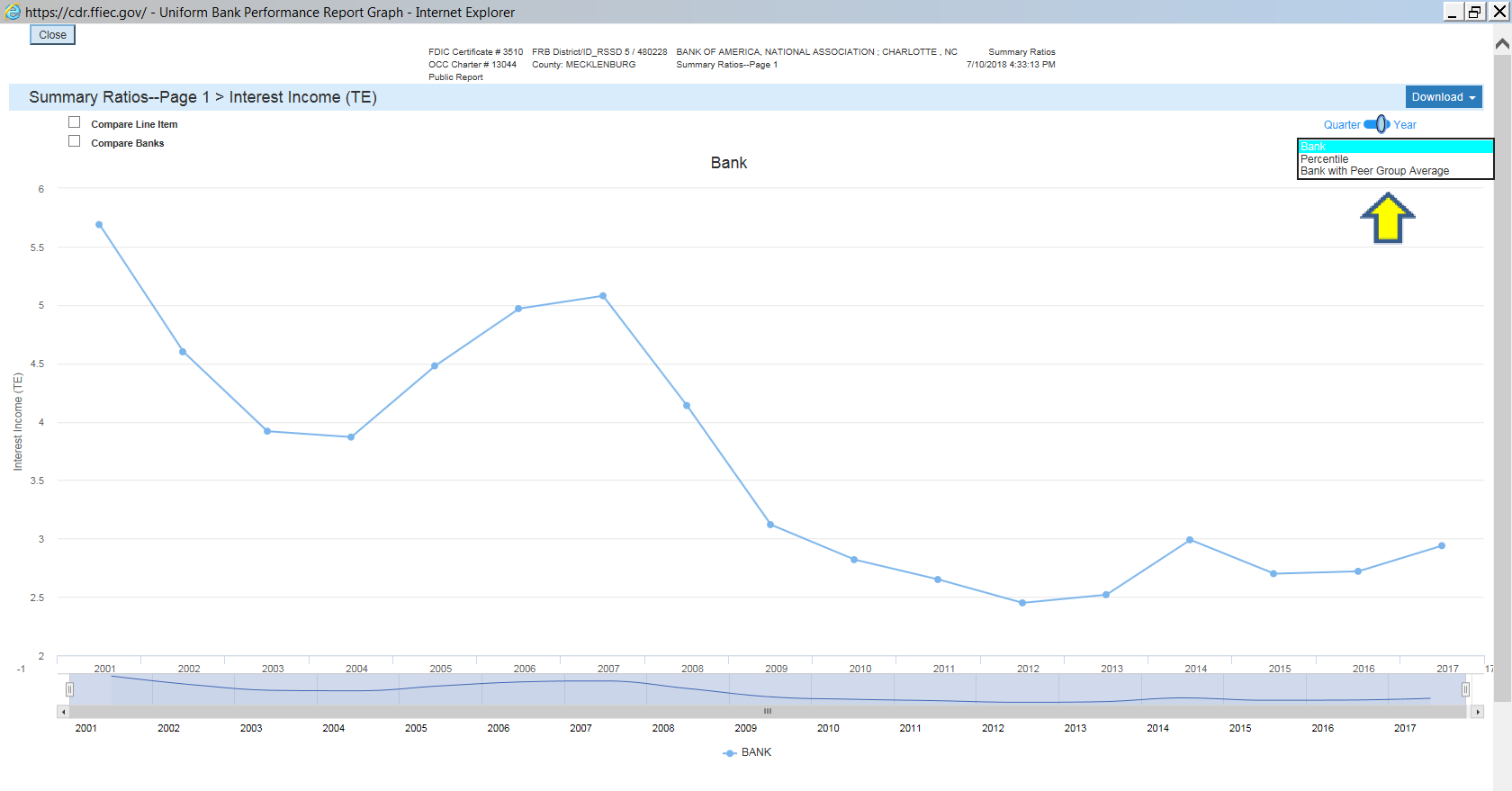Open the Download dropdown menu
Screen dimensions: 1512x791
(1444, 97)
